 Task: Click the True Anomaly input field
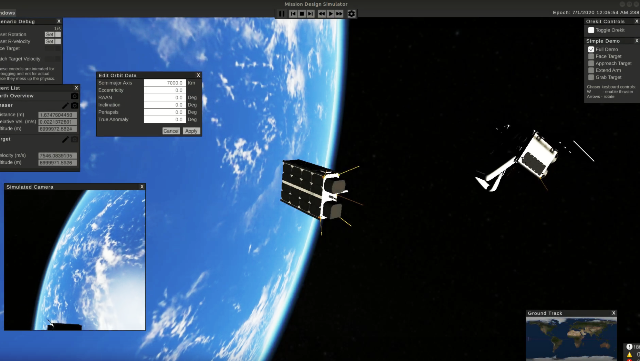(165, 120)
